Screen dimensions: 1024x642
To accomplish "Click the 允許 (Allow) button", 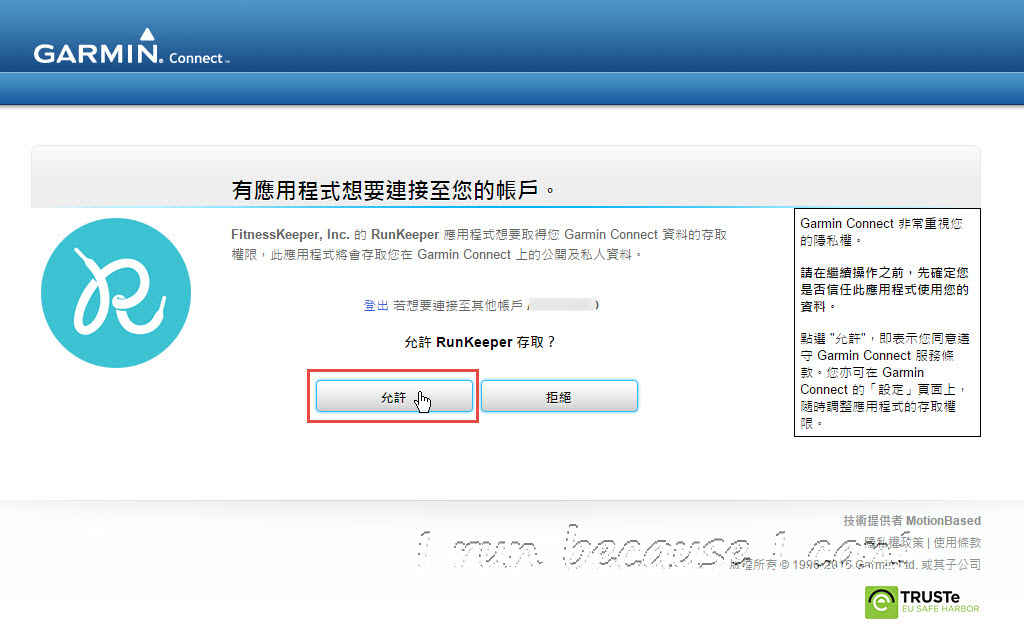I will [x=394, y=396].
